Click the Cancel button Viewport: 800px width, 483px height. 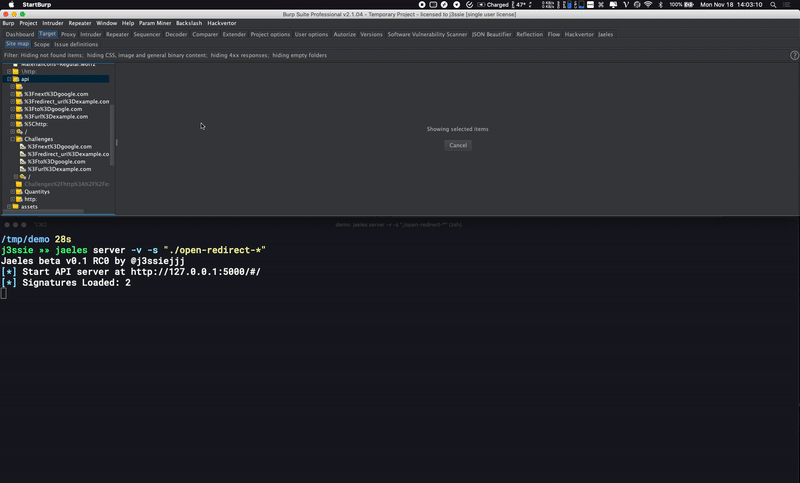(458, 145)
